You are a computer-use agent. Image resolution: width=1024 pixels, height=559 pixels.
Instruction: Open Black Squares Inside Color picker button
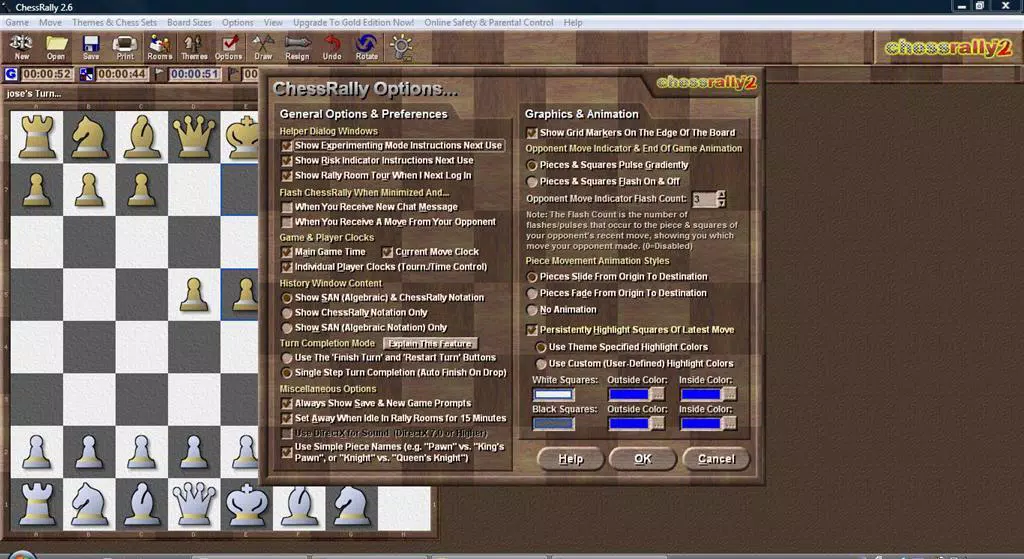click(729, 423)
